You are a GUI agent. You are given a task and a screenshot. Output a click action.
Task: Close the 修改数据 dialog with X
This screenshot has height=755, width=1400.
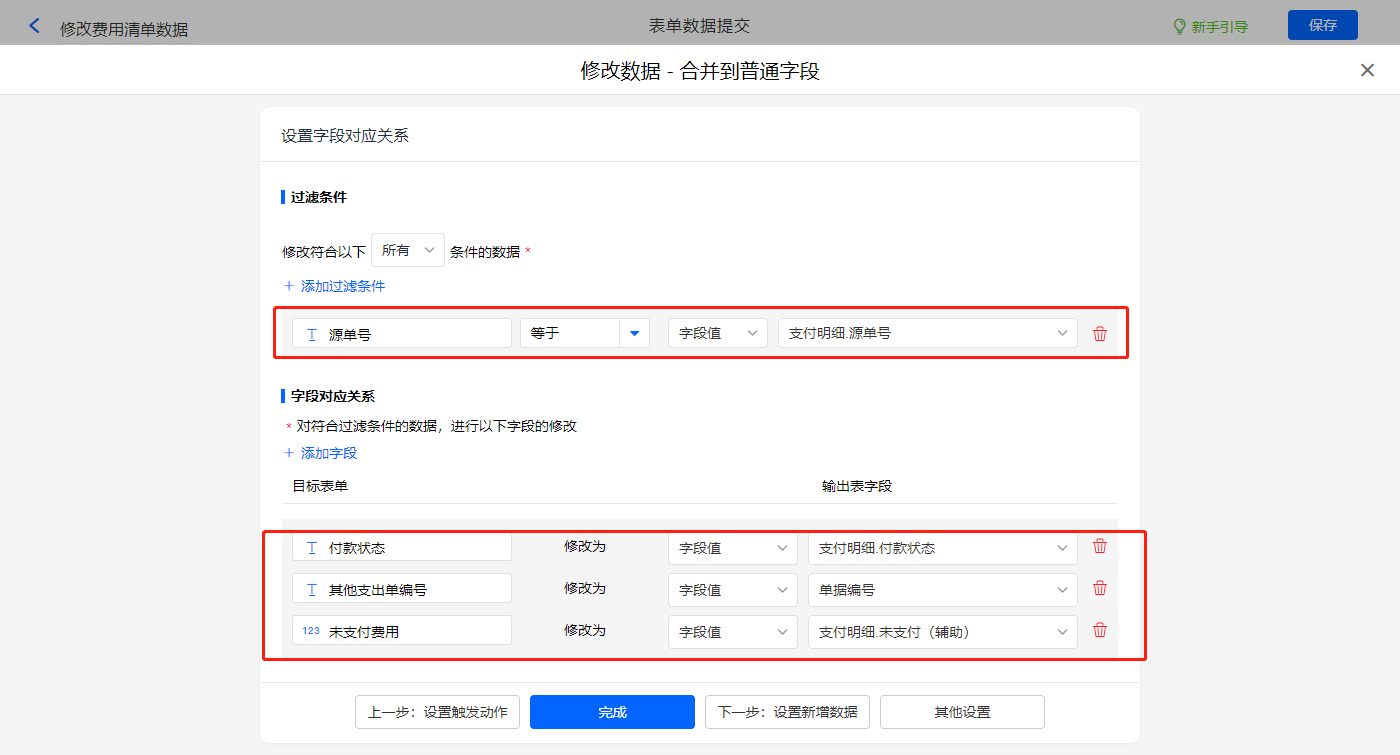[1367, 70]
